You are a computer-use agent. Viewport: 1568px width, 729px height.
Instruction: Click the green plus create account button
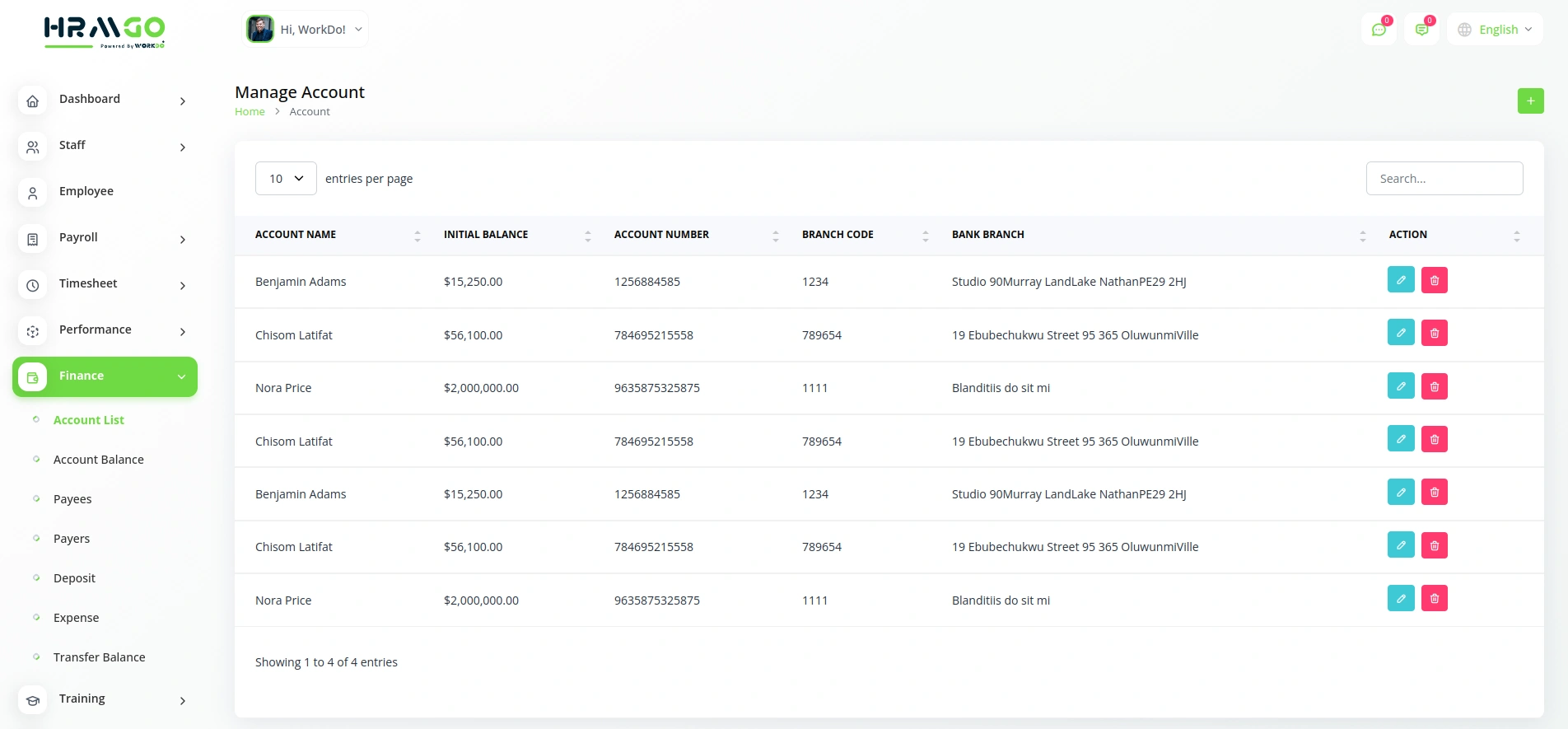tap(1530, 101)
